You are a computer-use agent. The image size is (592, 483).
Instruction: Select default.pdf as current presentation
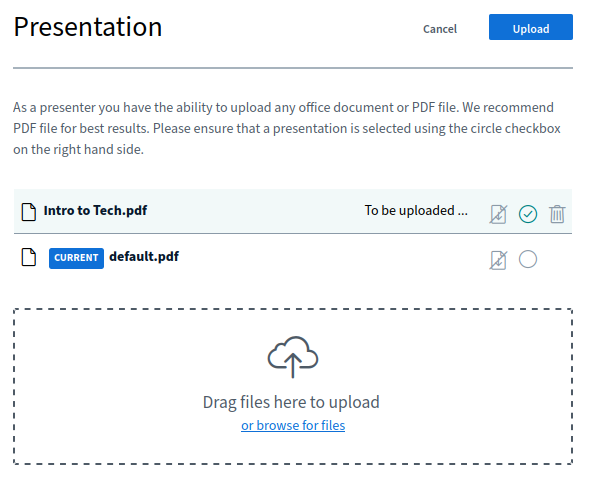click(528, 259)
